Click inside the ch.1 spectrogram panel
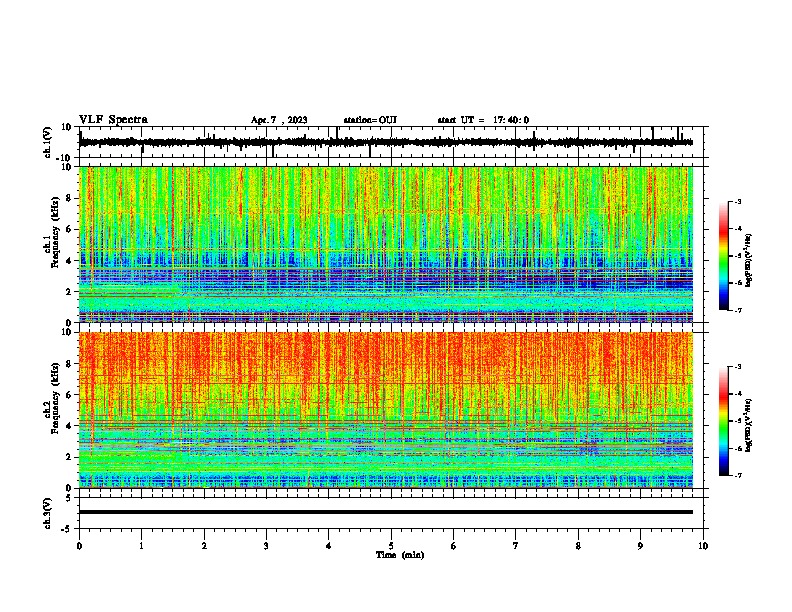 [385, 244]
